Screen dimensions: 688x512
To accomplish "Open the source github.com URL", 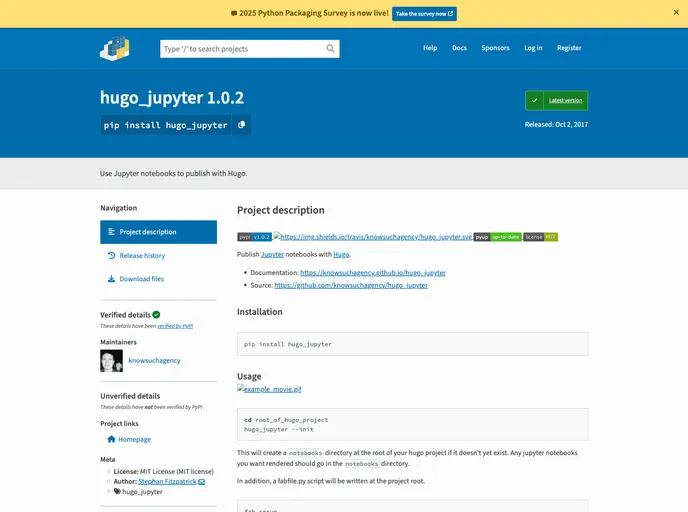I will click(351, 285).
